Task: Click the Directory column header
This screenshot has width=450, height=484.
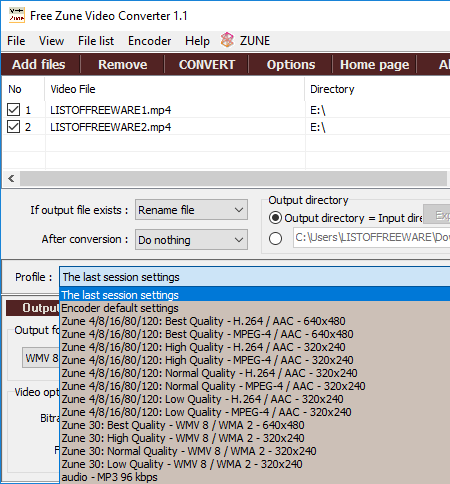Action: [377, 89]
